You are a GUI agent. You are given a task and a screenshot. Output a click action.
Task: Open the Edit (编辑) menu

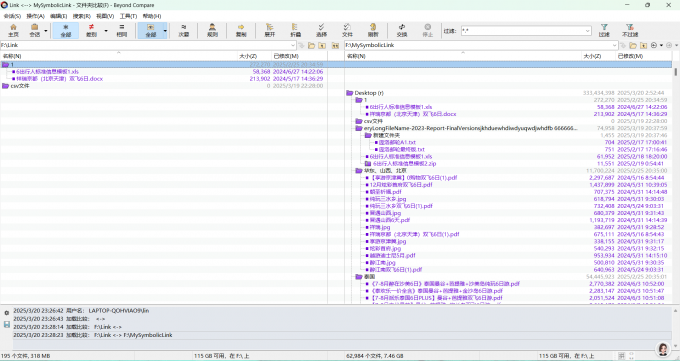(59, 16)
